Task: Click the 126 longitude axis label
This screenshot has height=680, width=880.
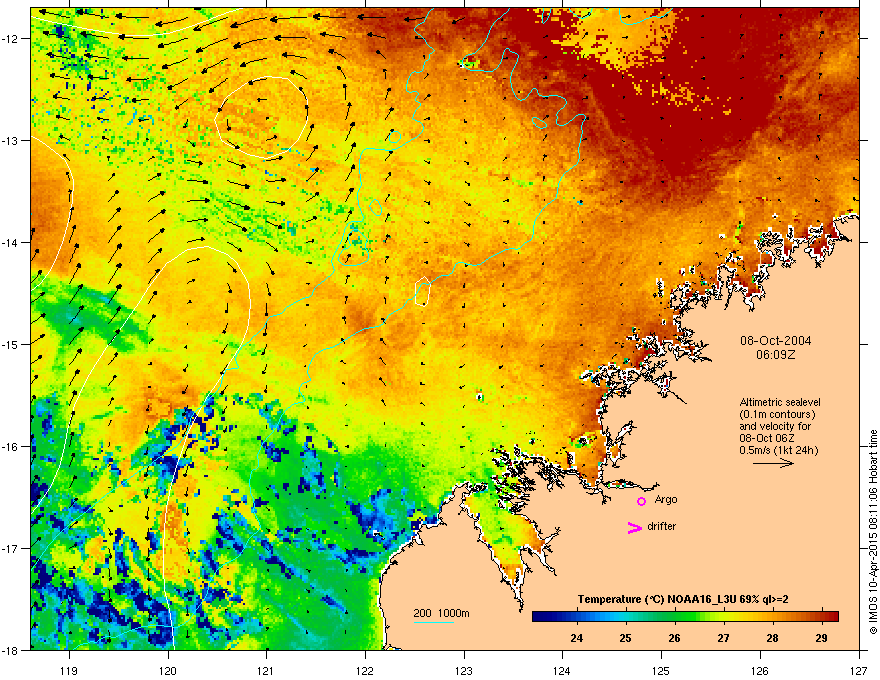Action: coord(760,670)
